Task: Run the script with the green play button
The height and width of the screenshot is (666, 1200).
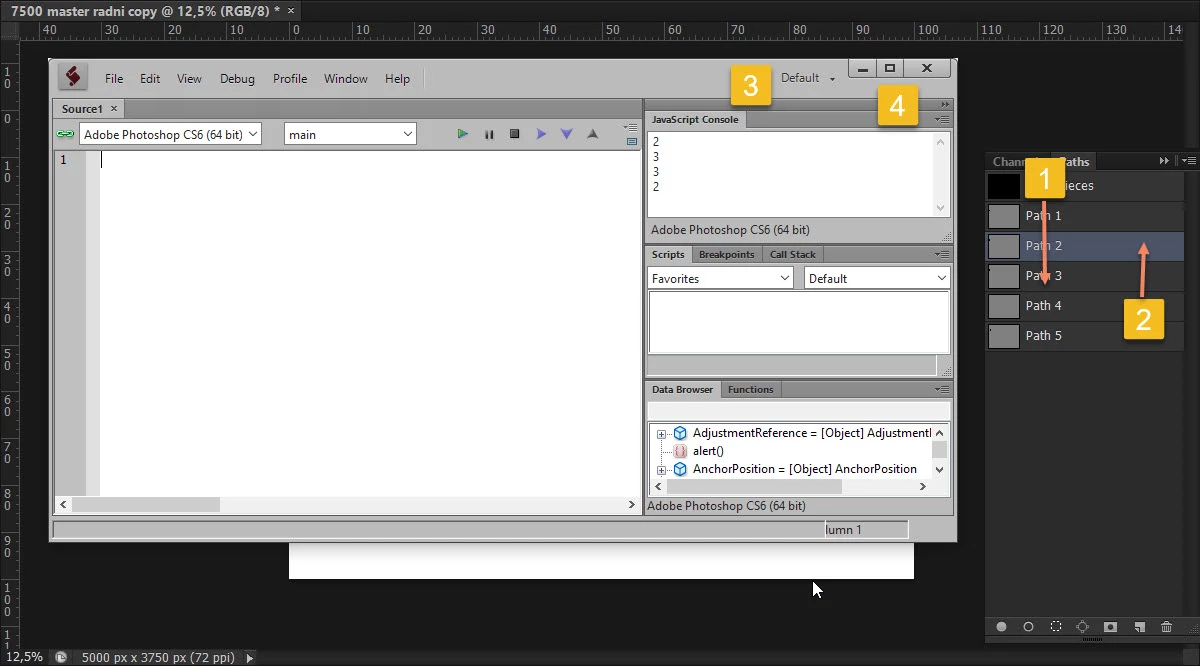Action: pyautogui.click(x=462, y=134)
